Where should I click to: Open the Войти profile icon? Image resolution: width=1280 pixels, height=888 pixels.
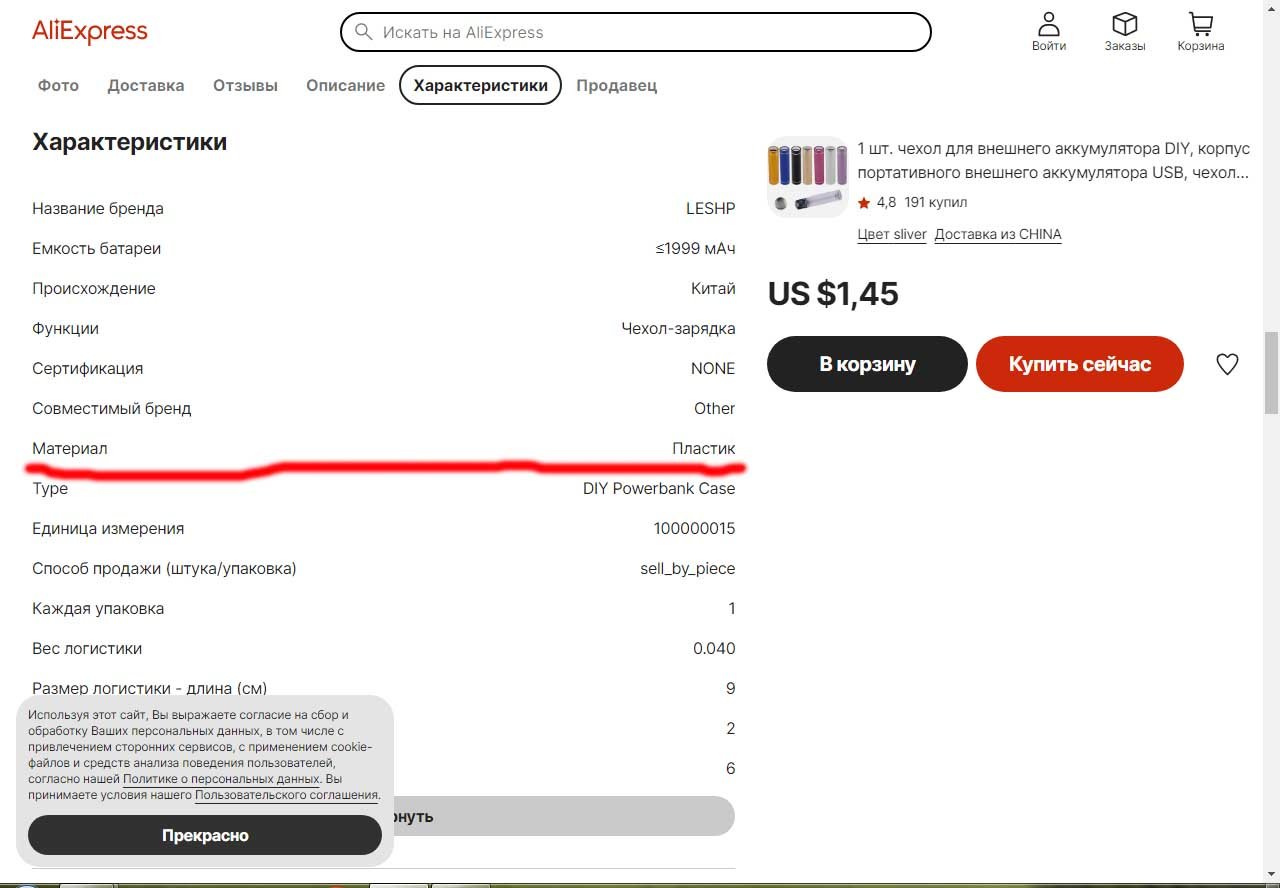click(1049, 24)
